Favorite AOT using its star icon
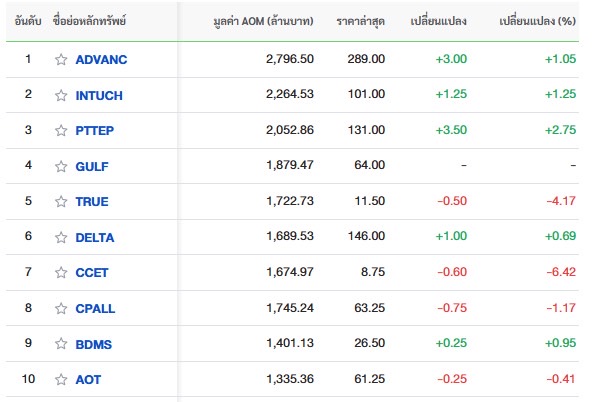The width and height of the screenshot is (598, 402). tap(61, 379)
